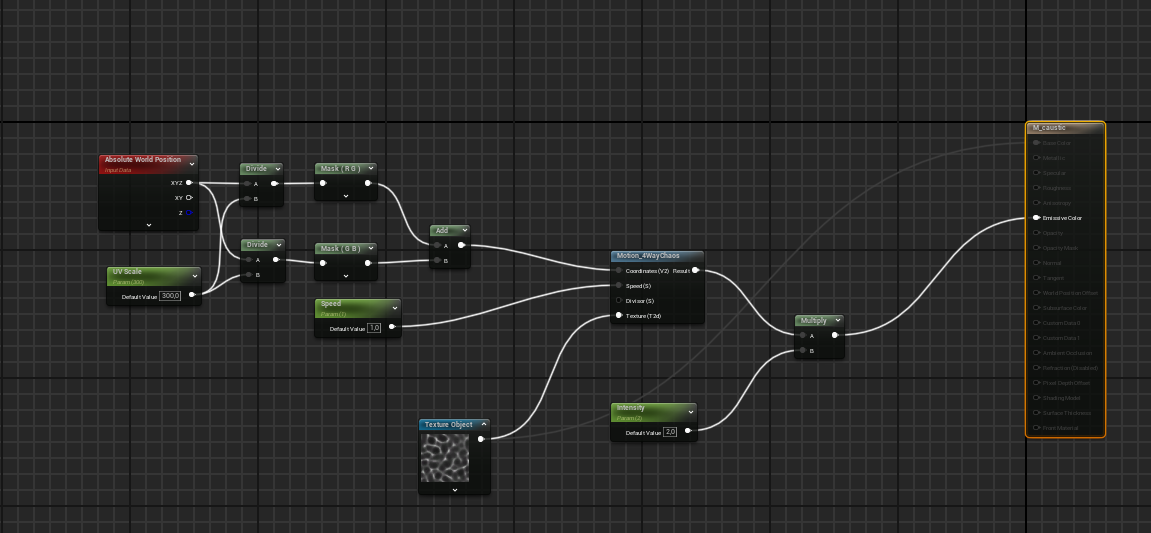Viewport: 1151px width, 533px height.
Task: Select the caustic texture thumbnail preview
Action: (x=445, y=458)
